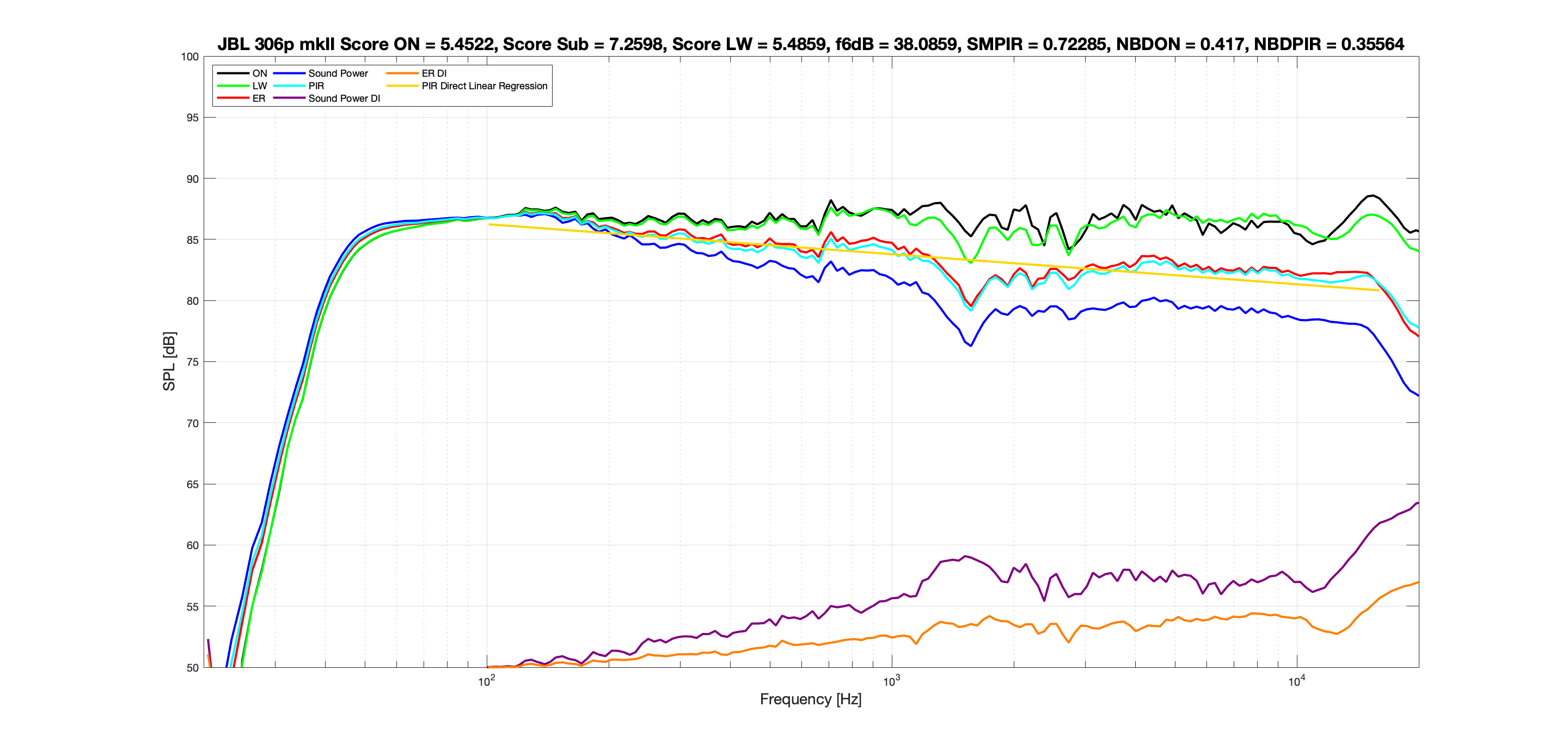Click the 'ER DI' legend entry
The width and height of the screenshot is (1568, 750).
434,73
